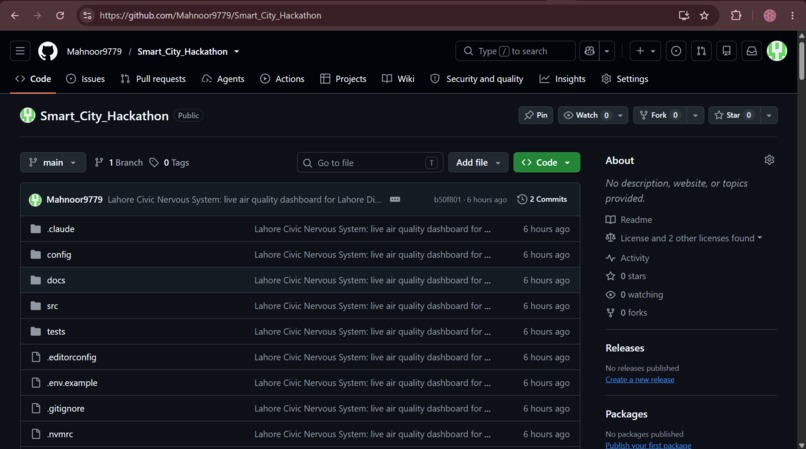This screenshot has width=806, height=449.
Task: Click Create a new release link
Action: (639, 380)
